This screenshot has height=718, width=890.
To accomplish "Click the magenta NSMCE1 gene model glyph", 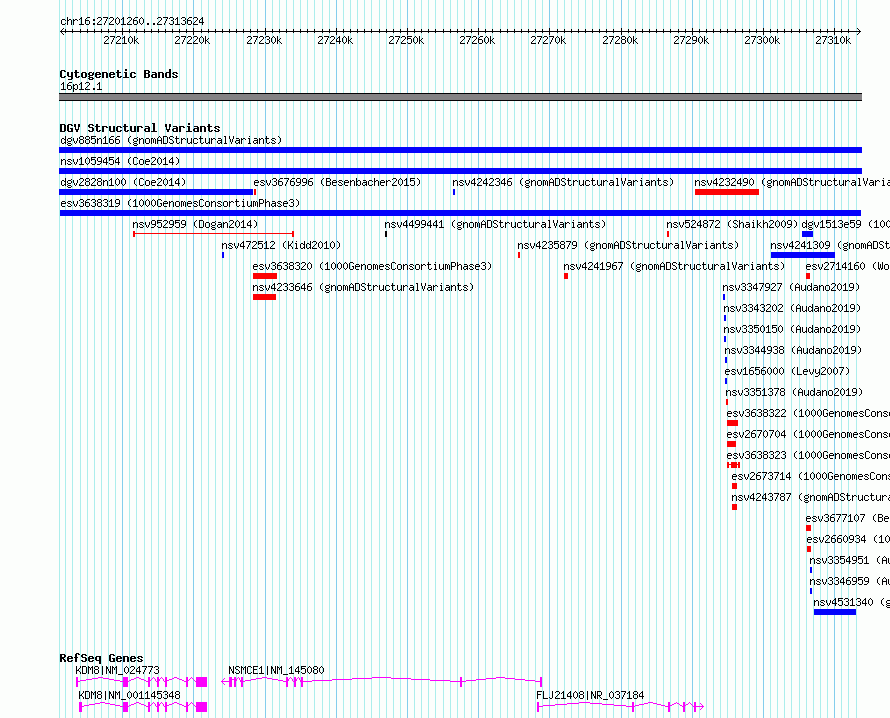I will point(381,682).
